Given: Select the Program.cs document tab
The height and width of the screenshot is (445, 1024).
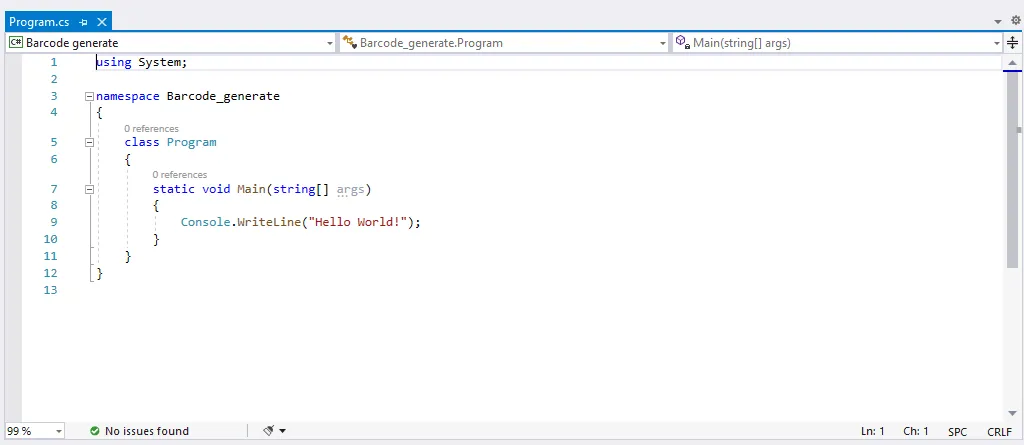Looking at the screenshot, I should pyautogui.click(x=39, y=21).
